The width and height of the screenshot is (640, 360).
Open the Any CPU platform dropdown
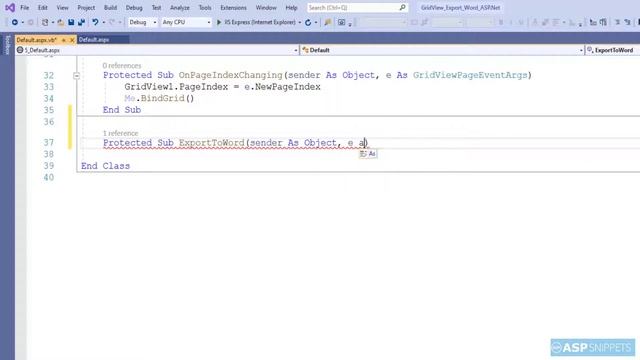pyautogui.click(x=186, y=22)
